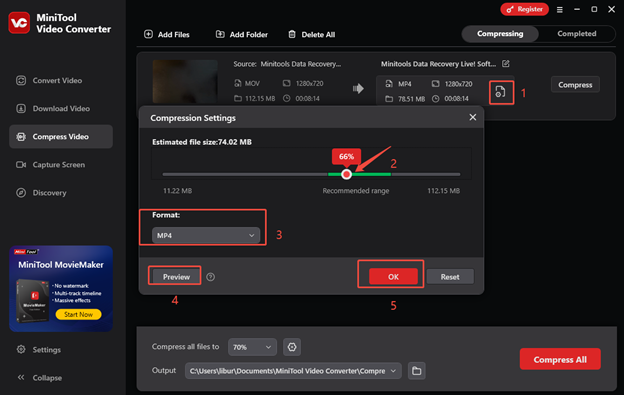Collapse the sidebar panel
Screen dimensions: 624x395
pos(40,377)
